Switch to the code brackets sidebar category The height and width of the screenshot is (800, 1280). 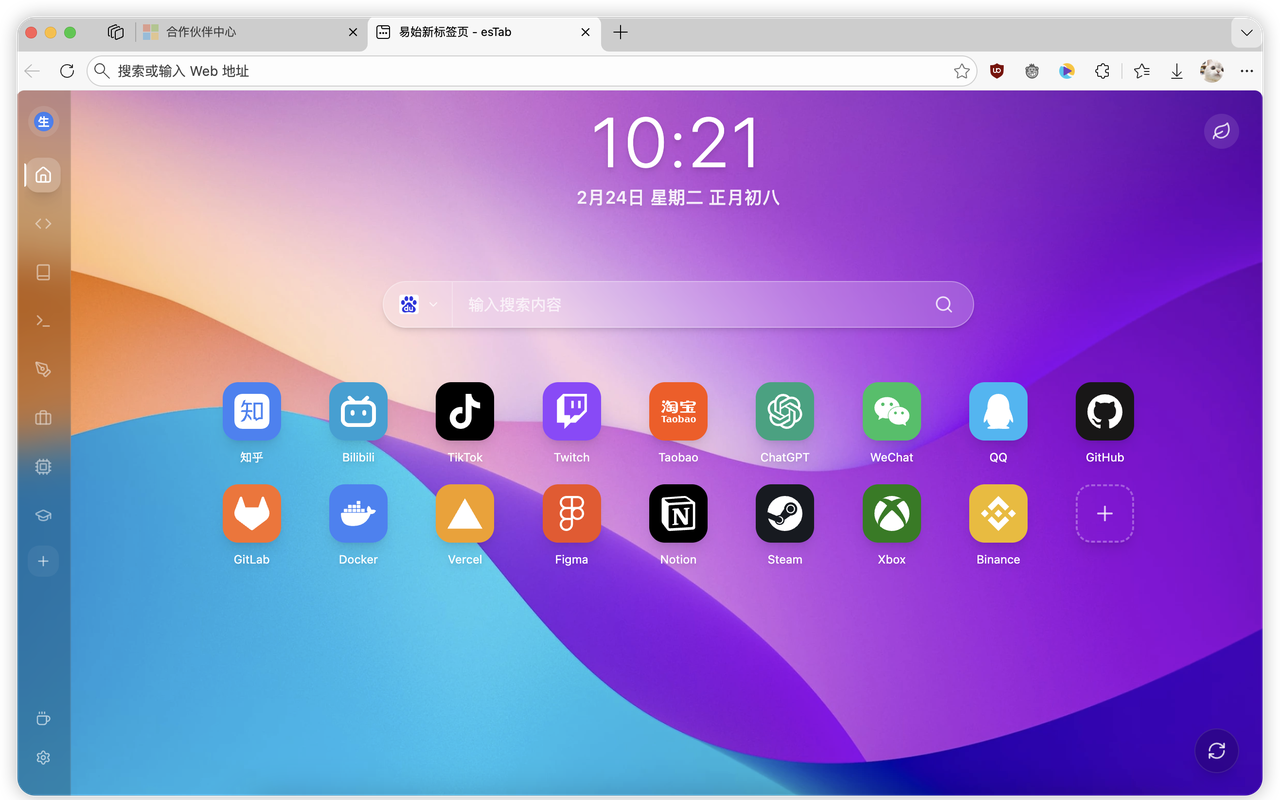coord(43,224)
